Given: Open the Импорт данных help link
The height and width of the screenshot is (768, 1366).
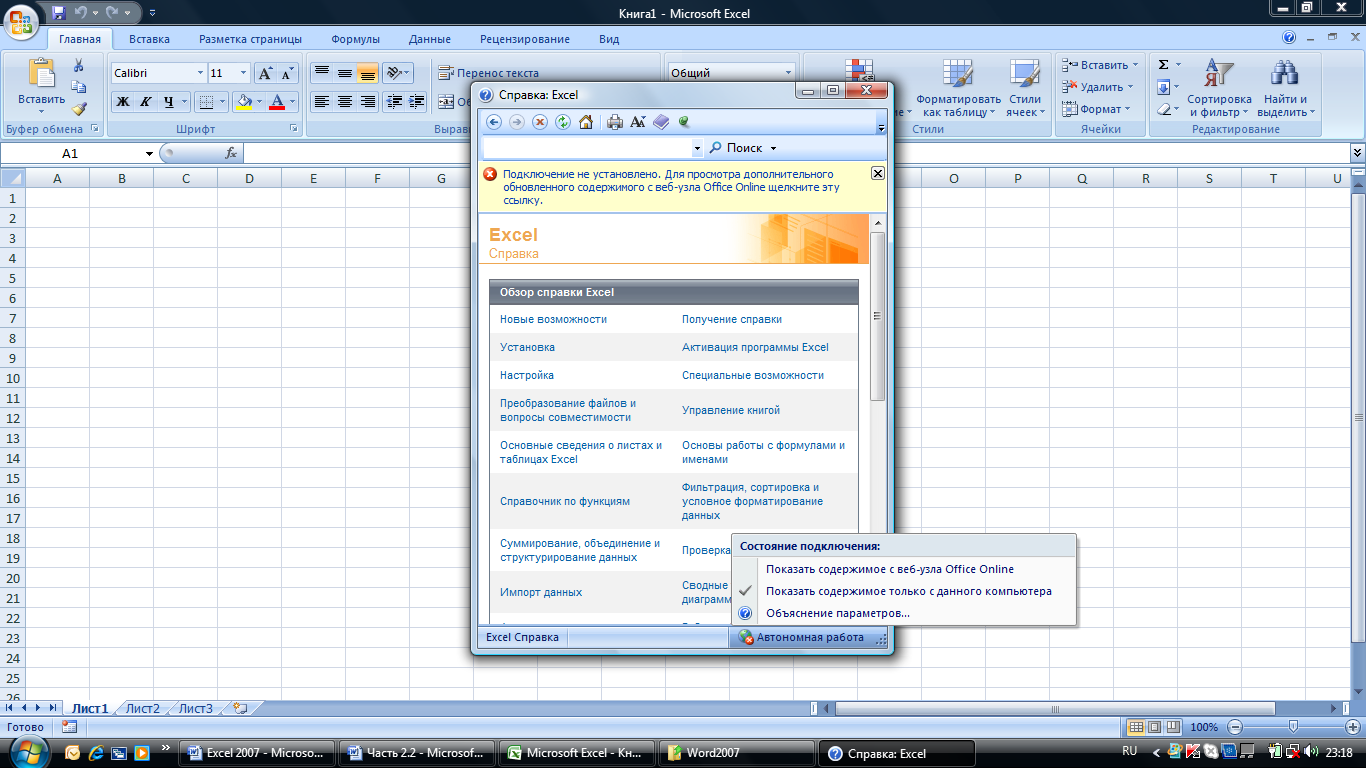Looking at the screenshot, I should 541,592.
